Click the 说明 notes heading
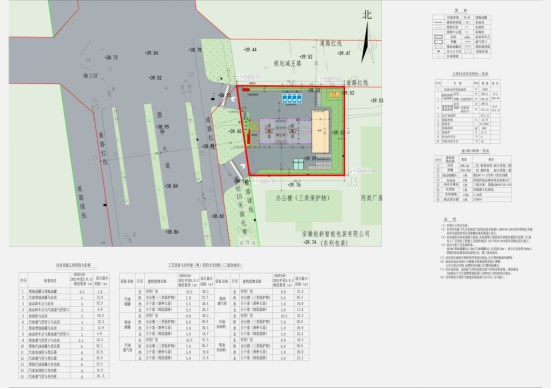This screenshot has height=389, width=552. click(x=450, y=219)
